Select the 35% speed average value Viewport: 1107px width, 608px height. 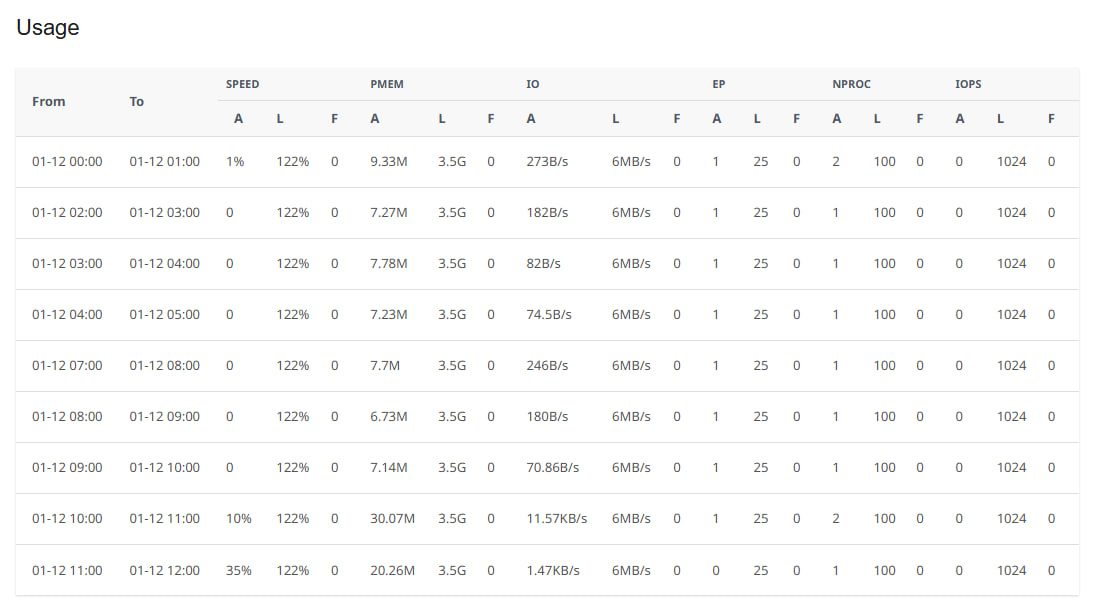(x=239, y=570)
